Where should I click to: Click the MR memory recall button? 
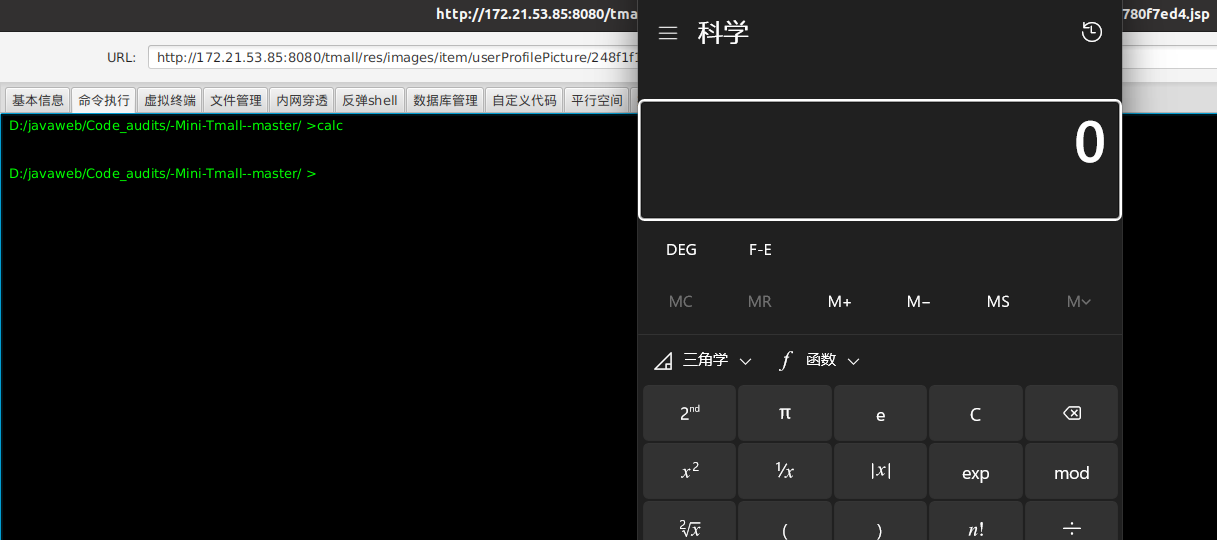point(760,301)
